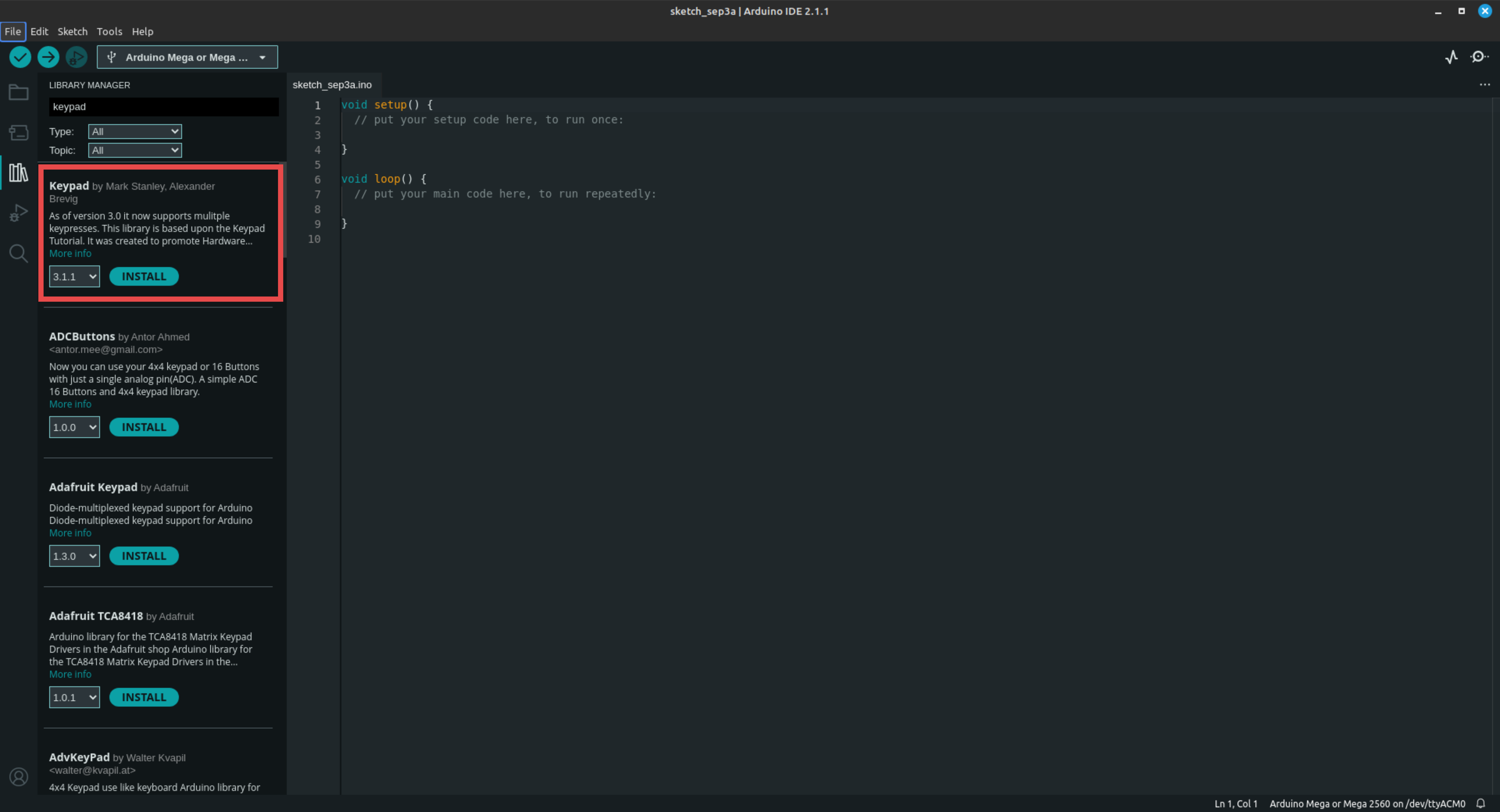Install the ADCButtons library

(x=144, y=427)
